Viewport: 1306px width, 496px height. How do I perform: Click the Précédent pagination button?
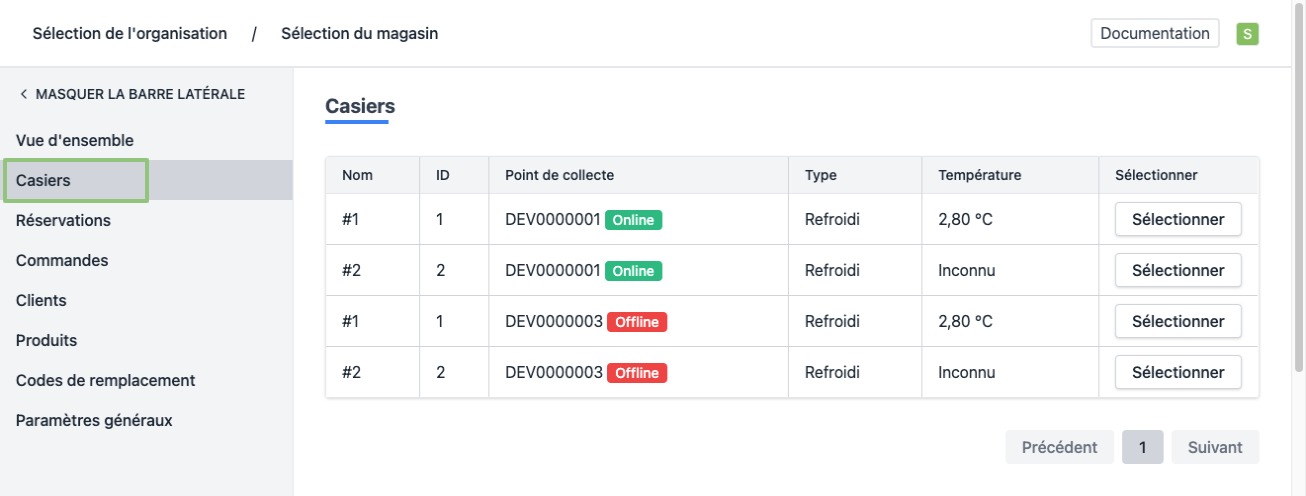1059,447
